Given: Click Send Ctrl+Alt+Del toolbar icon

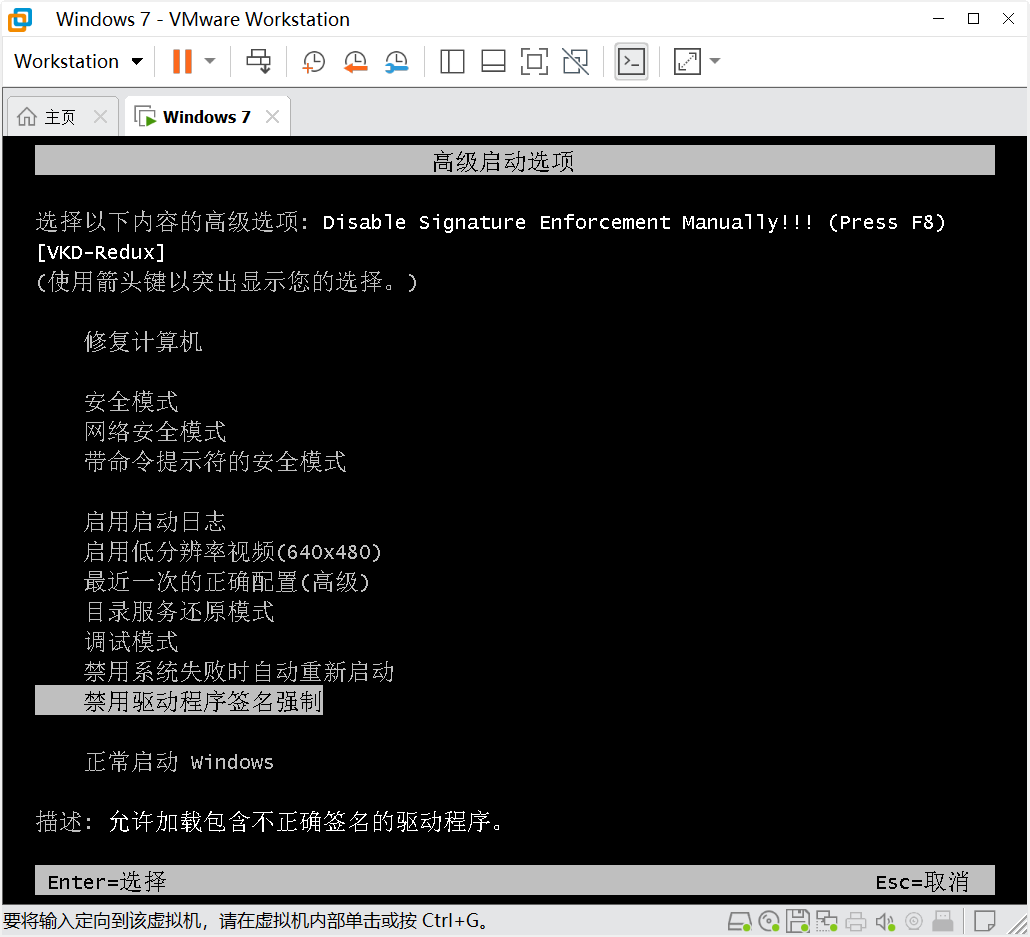Looking at the screenshot, I should click(258, 62).
